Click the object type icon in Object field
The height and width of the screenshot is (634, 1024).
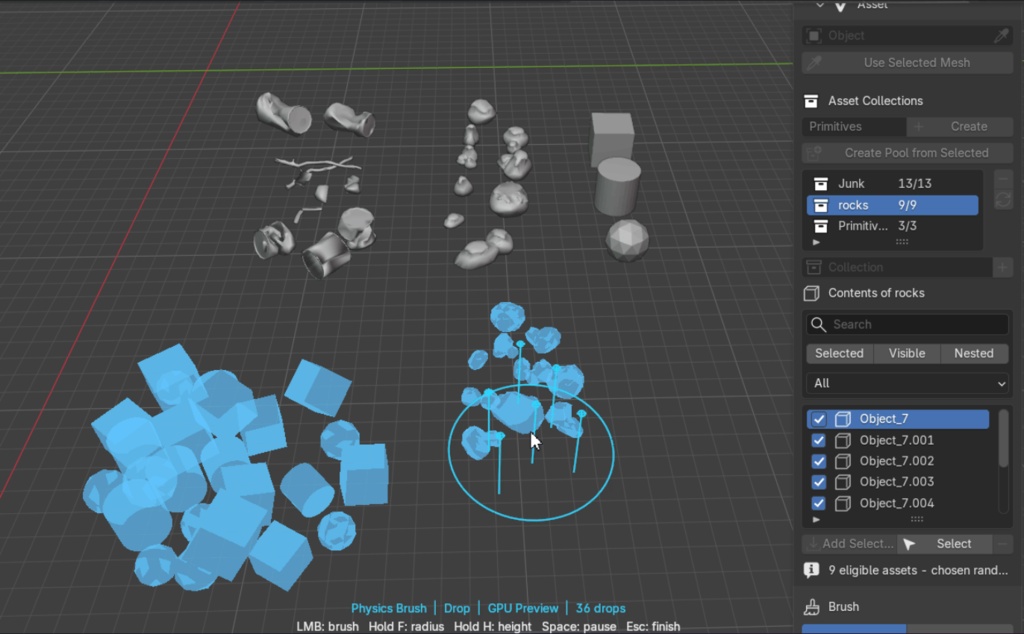tap(814, 35)
